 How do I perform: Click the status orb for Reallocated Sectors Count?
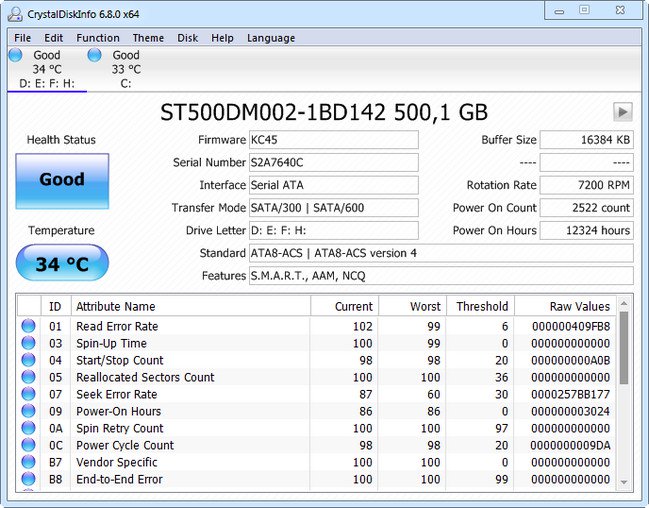tap(28, 377)
